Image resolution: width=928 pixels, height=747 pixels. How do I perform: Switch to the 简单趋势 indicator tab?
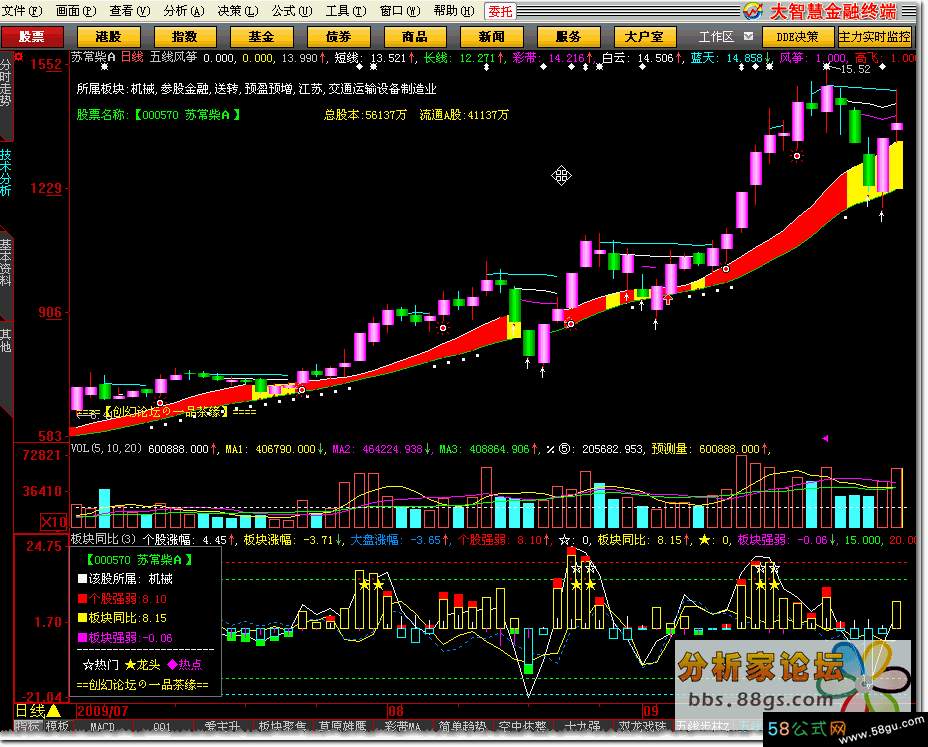click(x=462, y=726)
